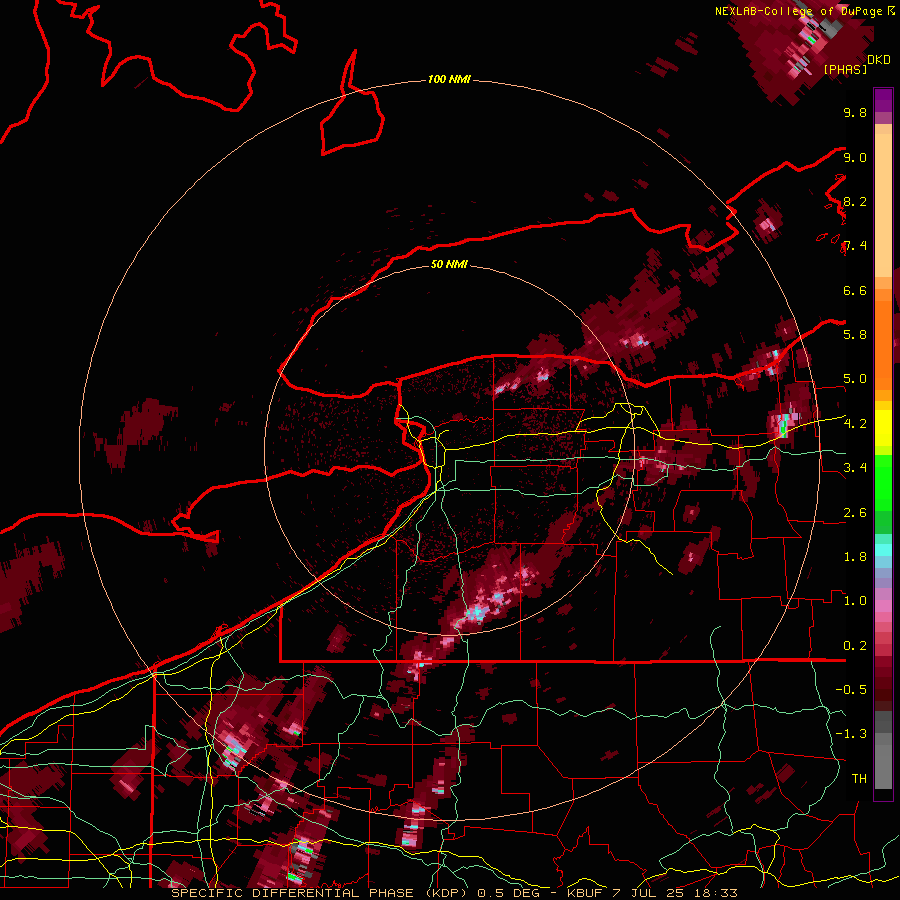This screenshot has height=900, width=900.
Task: Click the pink band of the color bar
Action: point(883,606)
